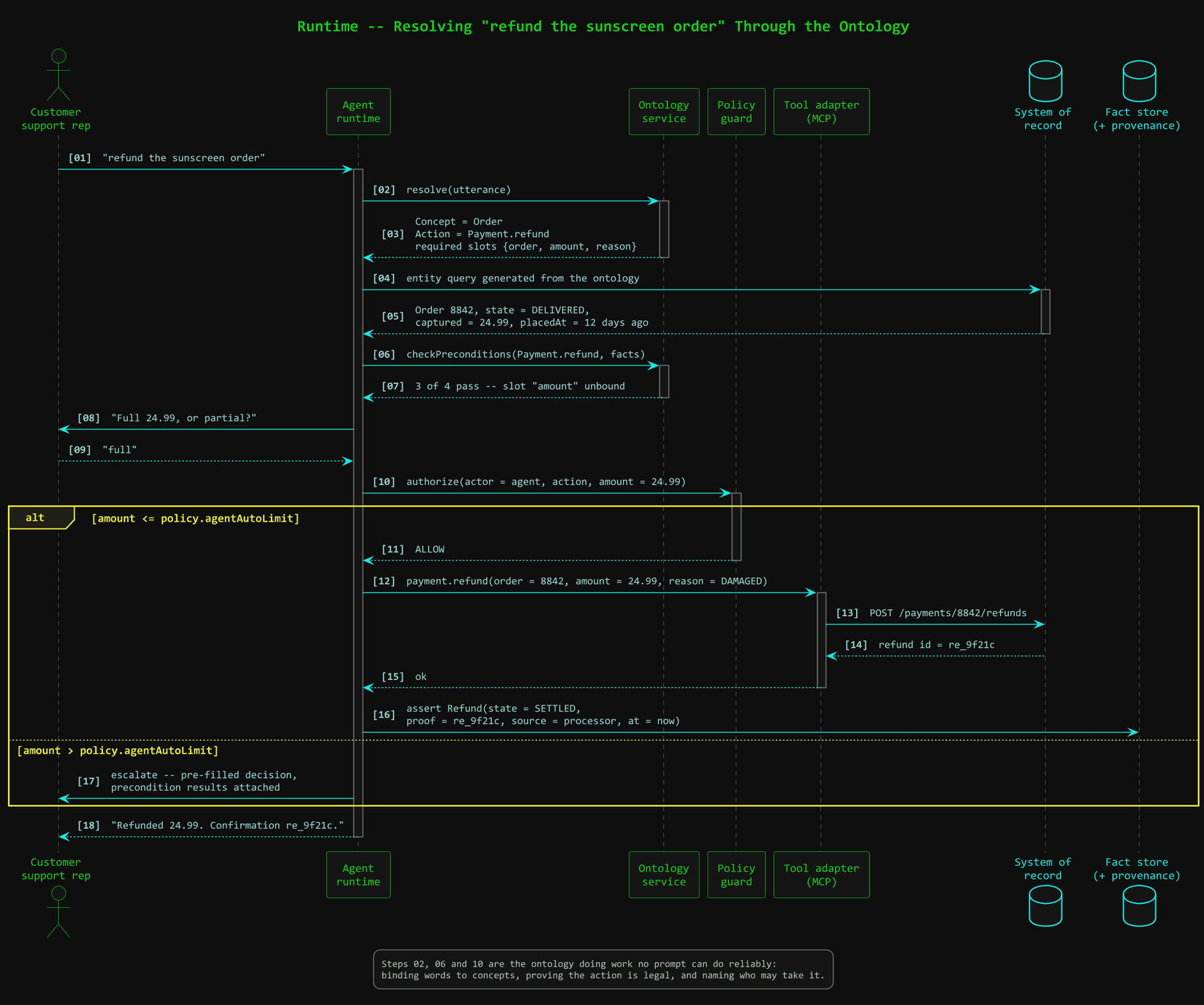Viewport: 1204px width, 1005px height.
Task: Click the top Policy guard participant box
Action: pos(736,112)
